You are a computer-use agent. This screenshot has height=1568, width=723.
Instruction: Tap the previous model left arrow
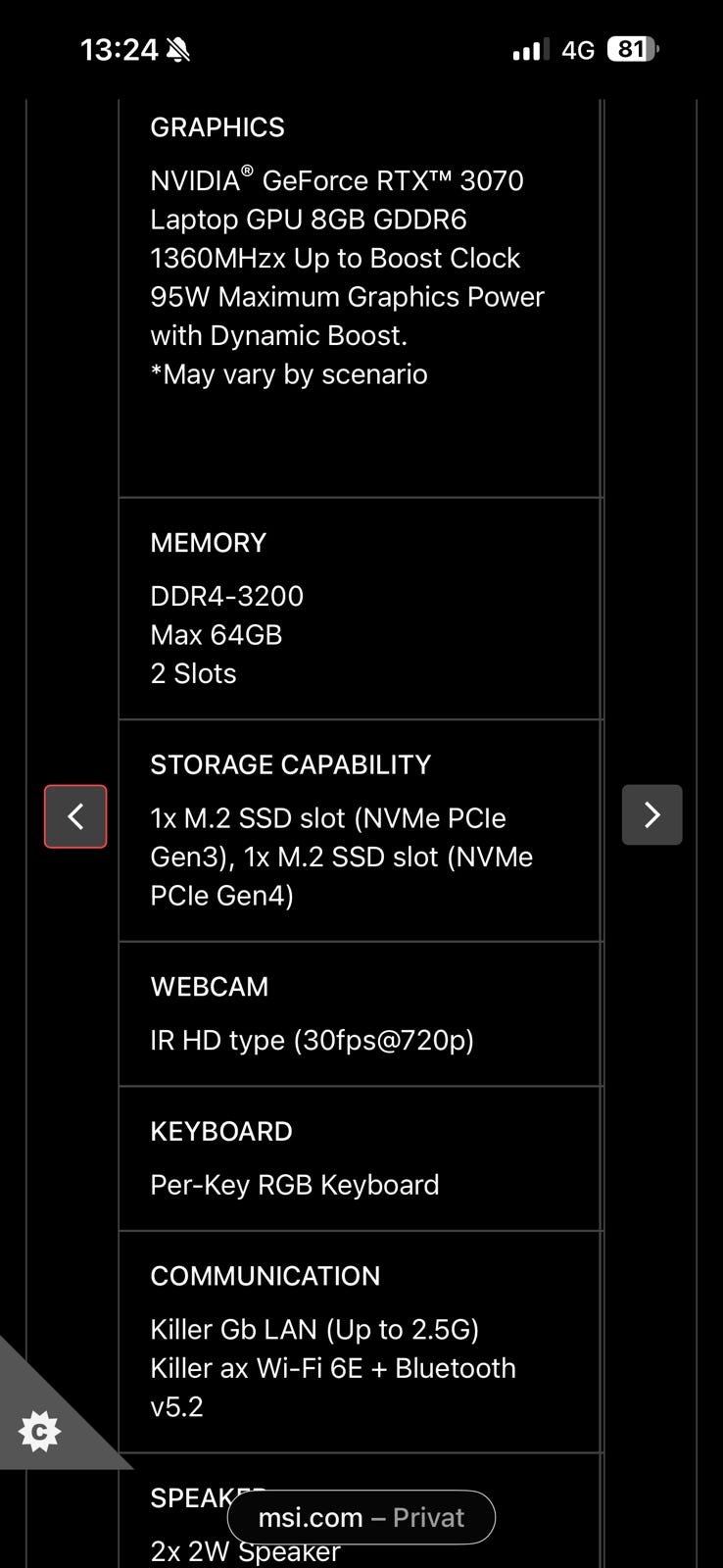(x=75, y=815)
